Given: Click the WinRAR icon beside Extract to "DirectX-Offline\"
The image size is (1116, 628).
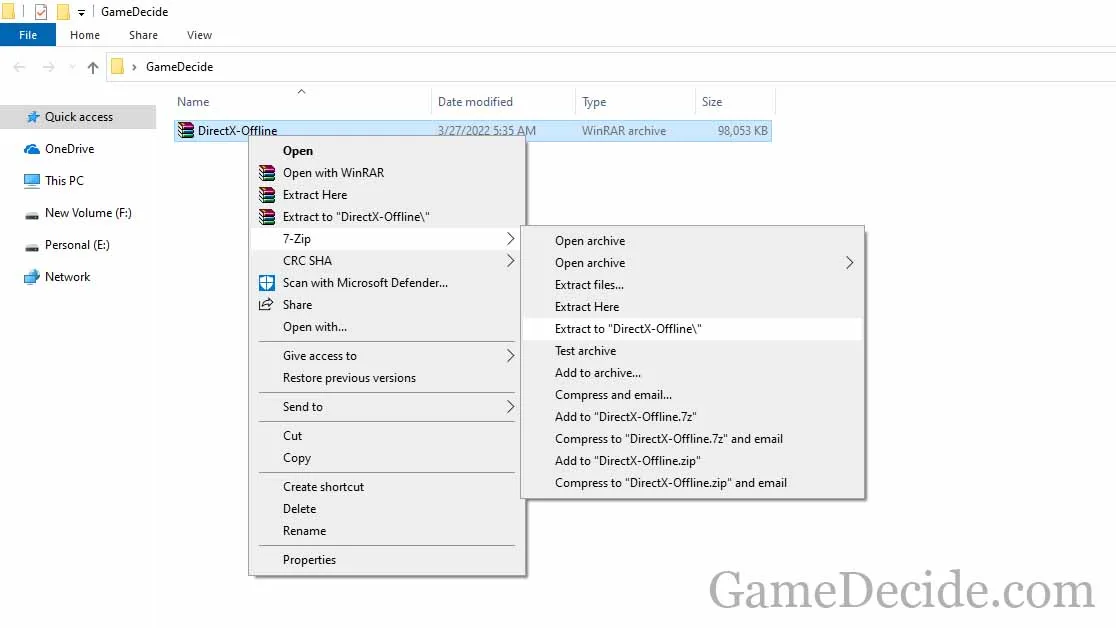Looking at the screenshot, I should click(267, 217).
